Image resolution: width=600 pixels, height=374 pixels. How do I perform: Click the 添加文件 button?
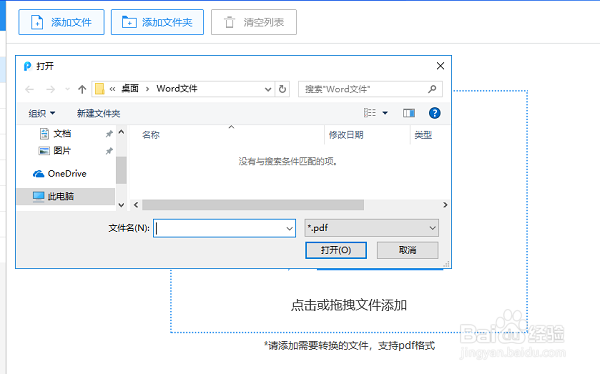click(61, 22)
